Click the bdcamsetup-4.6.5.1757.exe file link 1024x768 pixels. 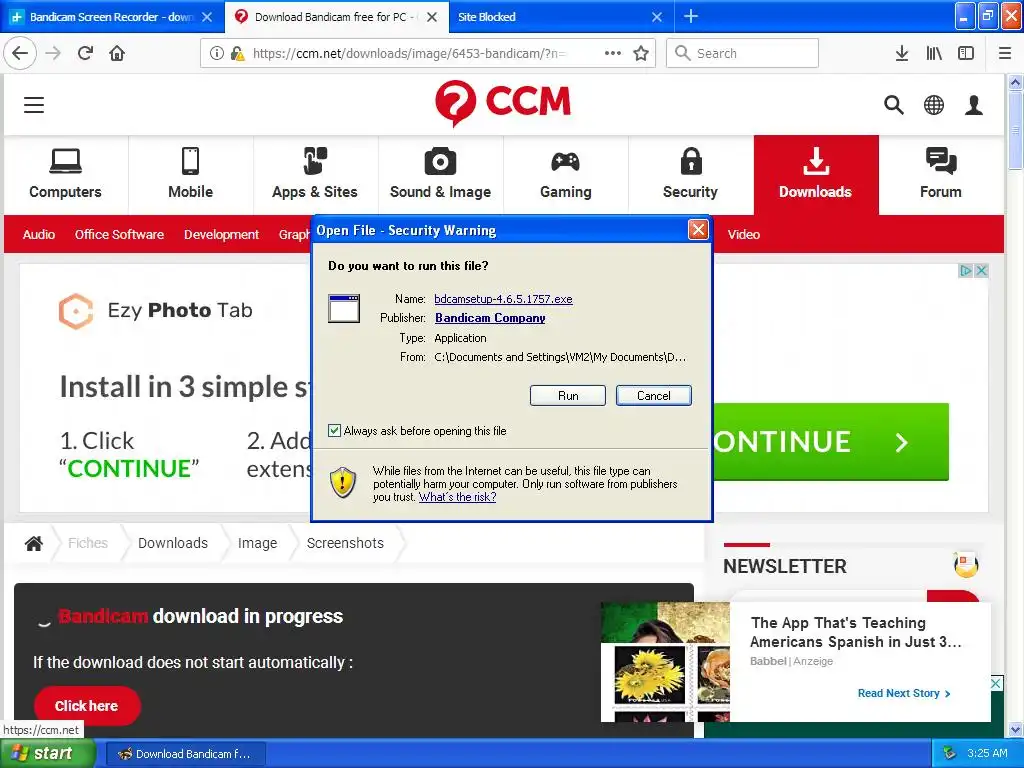(503, 299)
